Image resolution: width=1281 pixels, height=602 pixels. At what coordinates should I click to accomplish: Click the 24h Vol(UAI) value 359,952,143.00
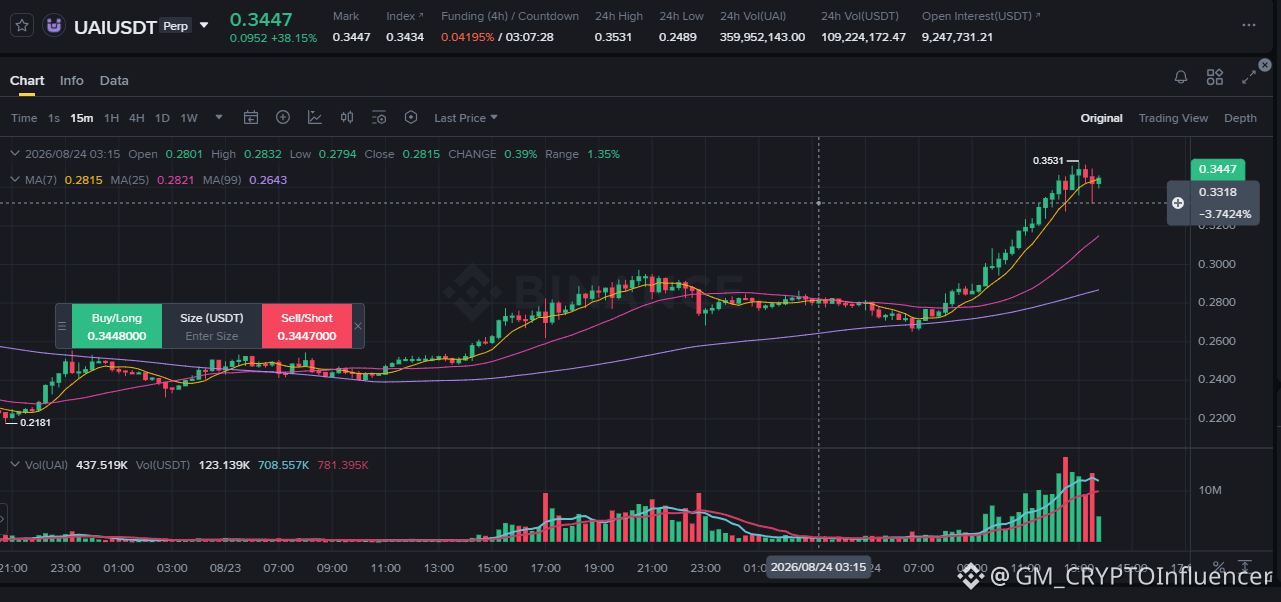(762, 37)
